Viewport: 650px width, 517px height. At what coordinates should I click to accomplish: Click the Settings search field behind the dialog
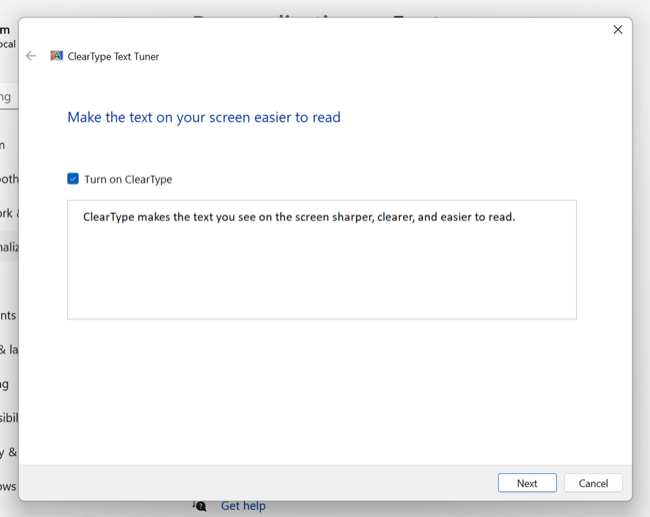(8, 97)
